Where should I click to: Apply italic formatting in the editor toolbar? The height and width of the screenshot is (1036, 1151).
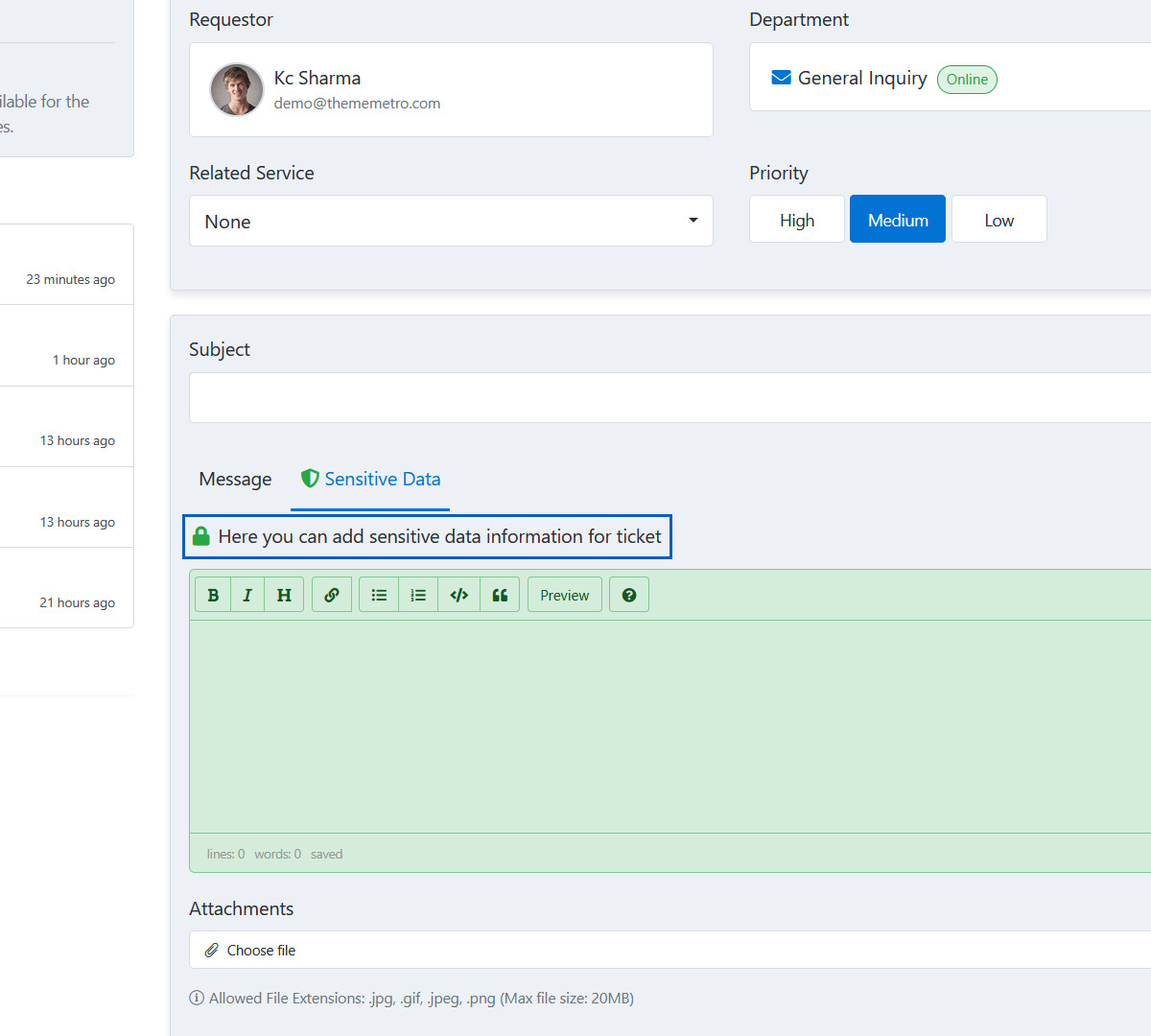(247, 595)
